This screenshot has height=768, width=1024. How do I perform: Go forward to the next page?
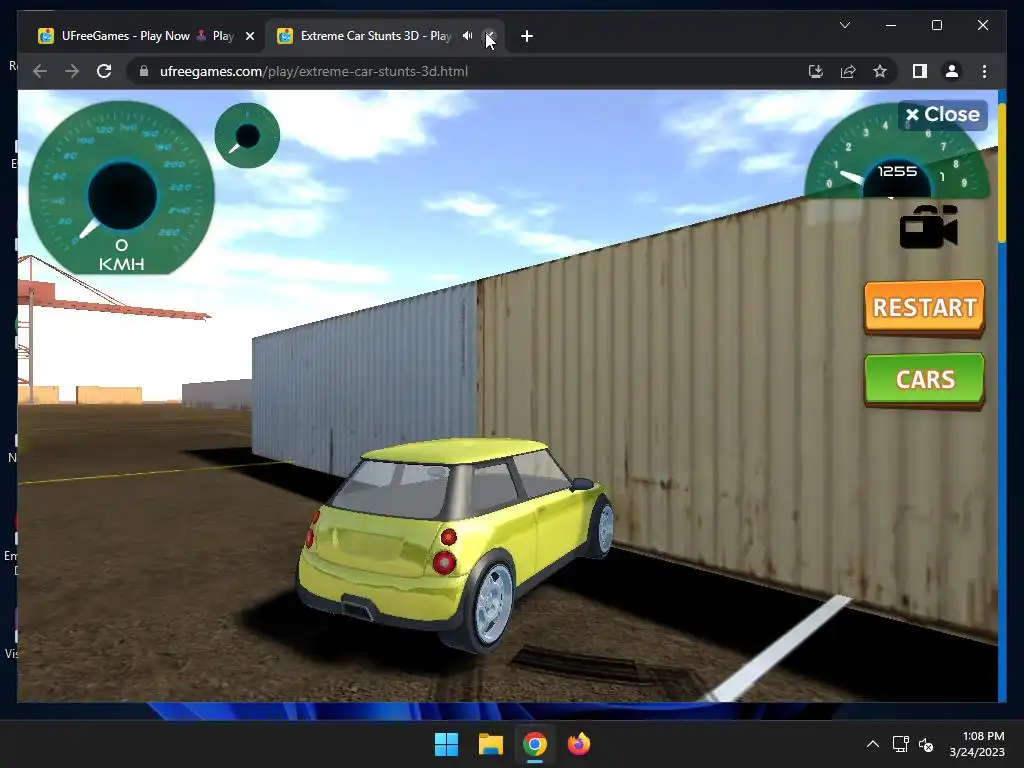coord(72,71)
